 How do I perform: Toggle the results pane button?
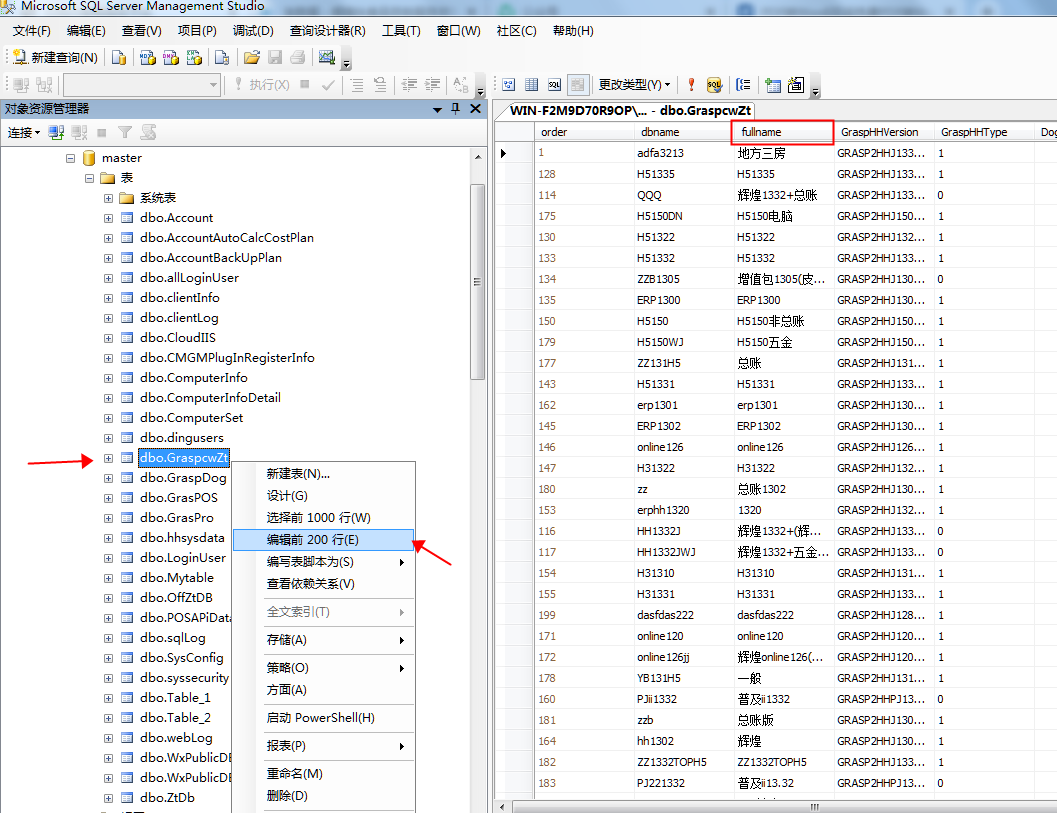[x=577, y=85]
